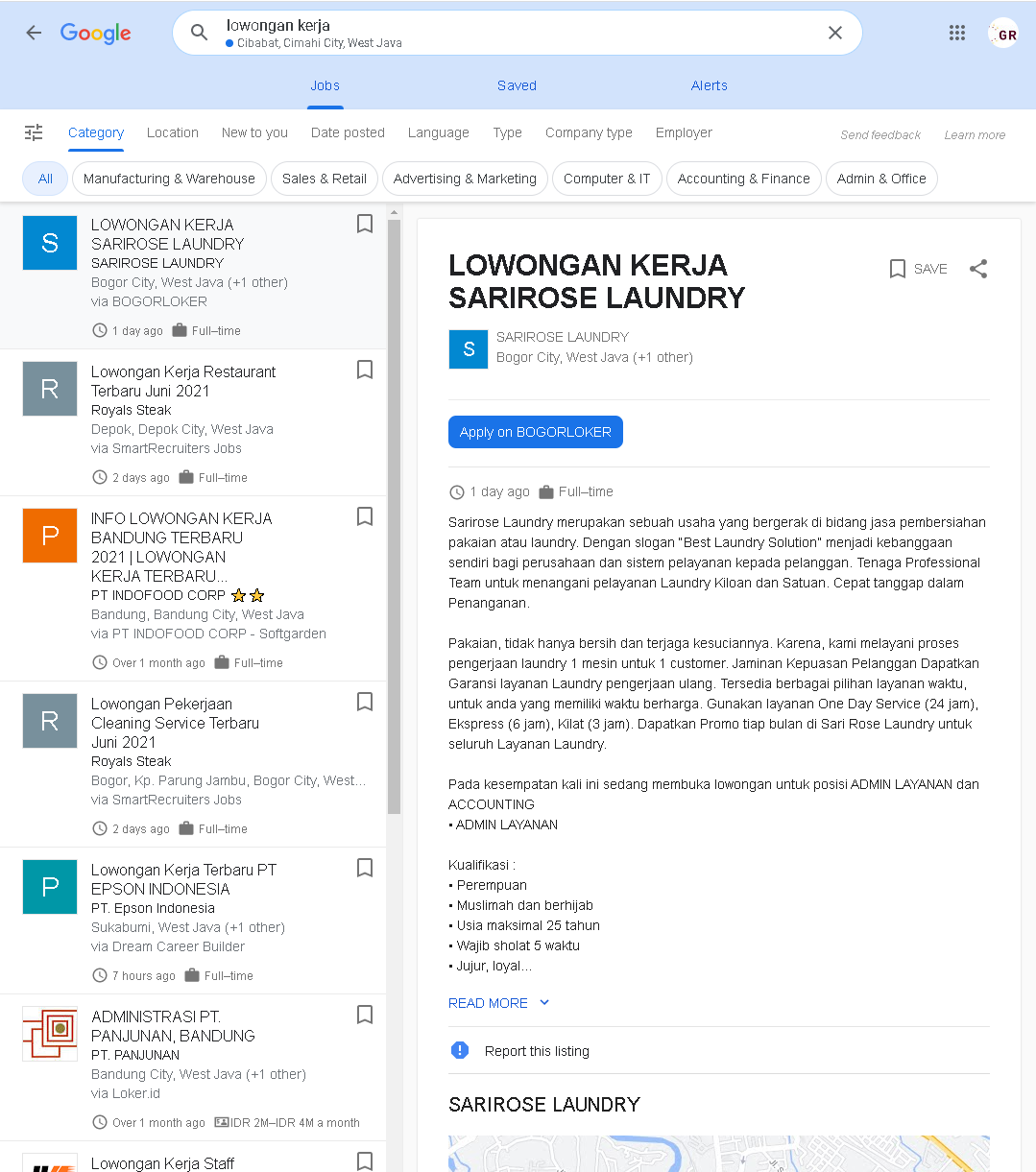Click Apply on BOGORLOKER button
1036x1172 pixels.
coord(536,432)
